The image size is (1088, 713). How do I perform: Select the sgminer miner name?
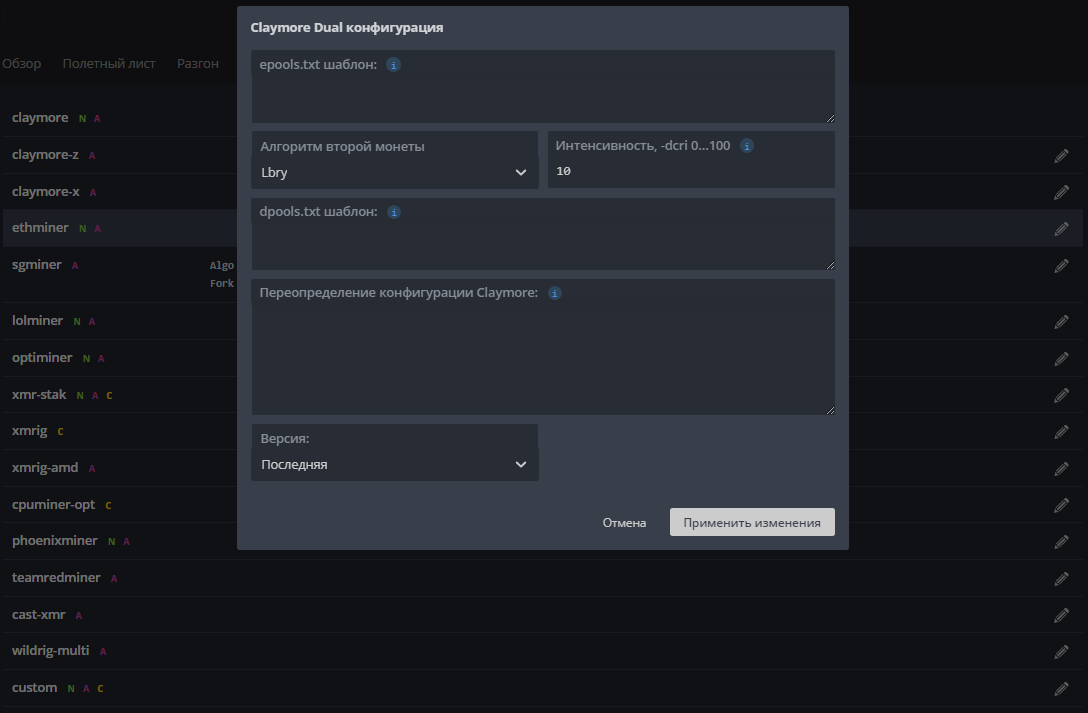[37, 264]
